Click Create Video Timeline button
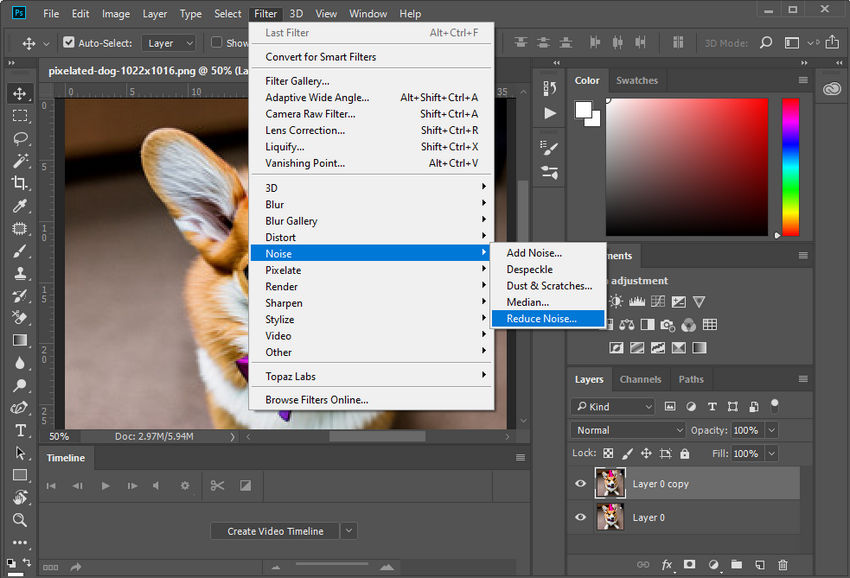This screenshot has width=850, height=578. (275, 531)
